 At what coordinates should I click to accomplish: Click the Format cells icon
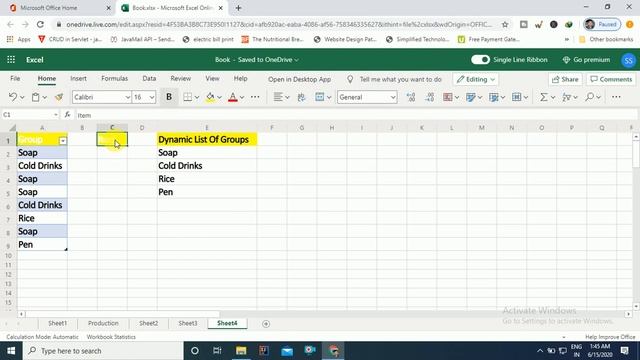[x=516, y=97]
